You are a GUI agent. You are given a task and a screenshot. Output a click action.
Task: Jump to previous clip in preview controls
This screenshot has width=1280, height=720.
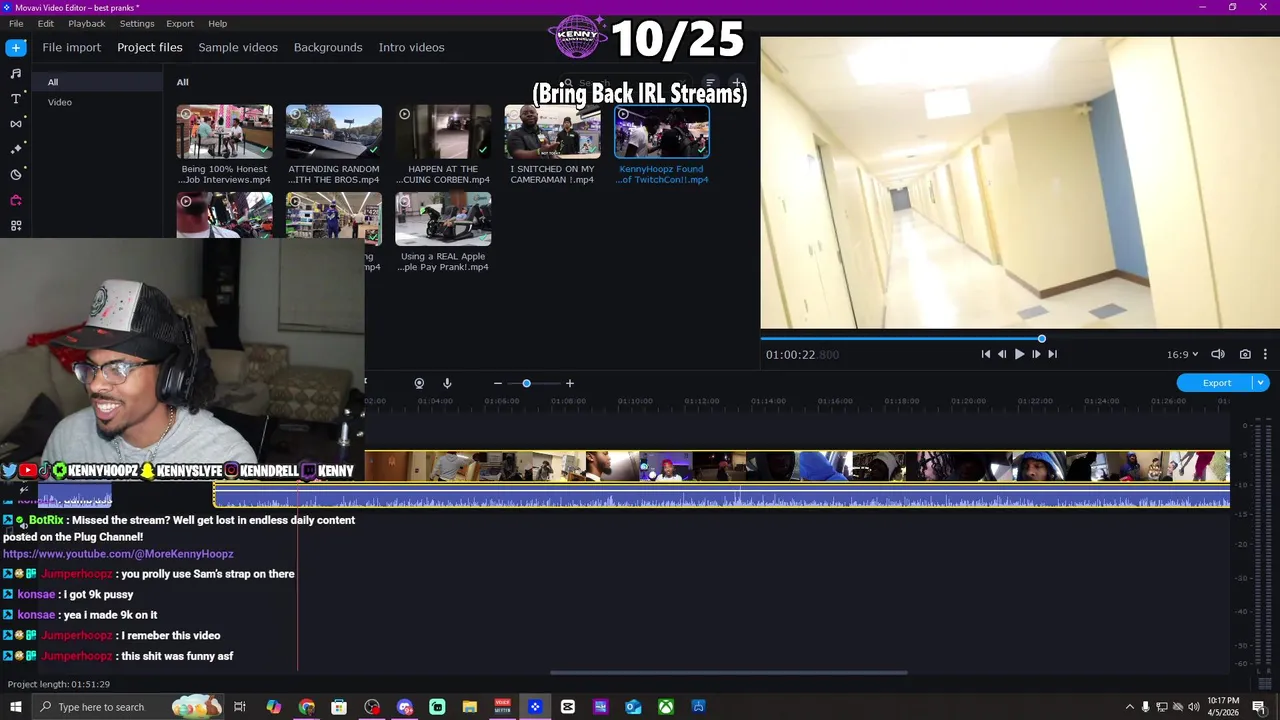tap(985, 354)
